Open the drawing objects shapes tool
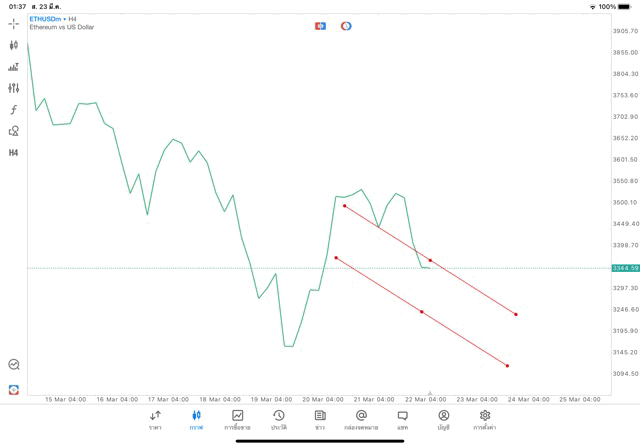 point(14,131)
